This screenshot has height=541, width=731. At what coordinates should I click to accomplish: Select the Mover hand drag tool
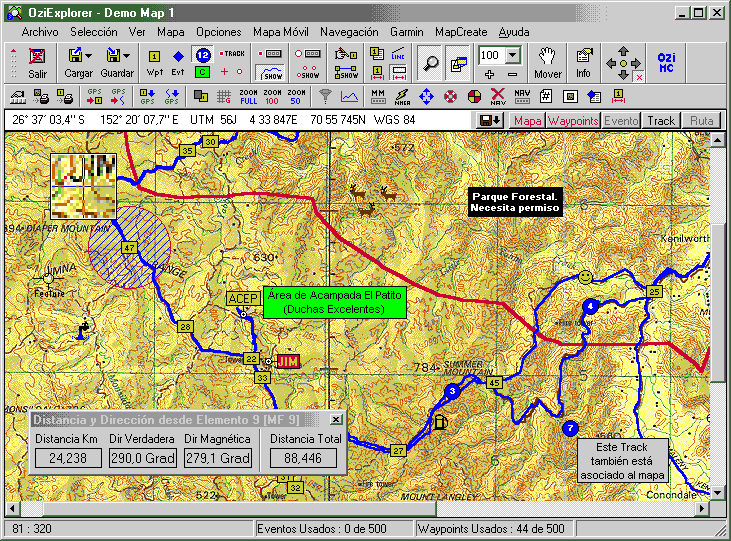(547, 63)
